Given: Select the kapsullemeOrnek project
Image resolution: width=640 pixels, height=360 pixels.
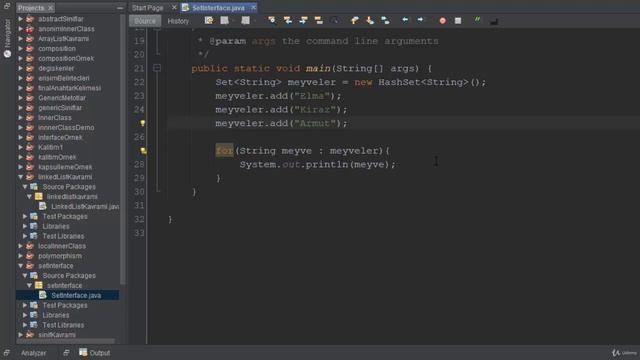Looking at the screenshot, I should pyautogui.click(x=65, y=167).
